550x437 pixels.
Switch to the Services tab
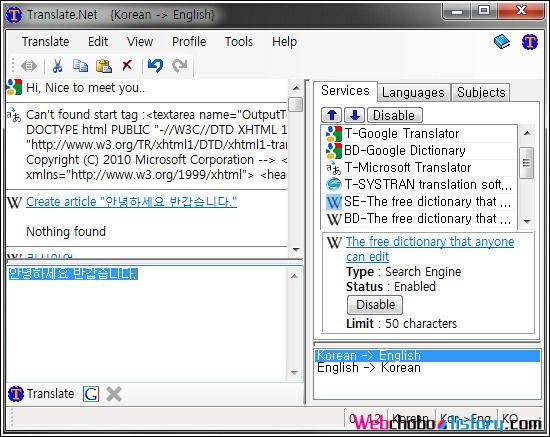(x=345, y=91)
